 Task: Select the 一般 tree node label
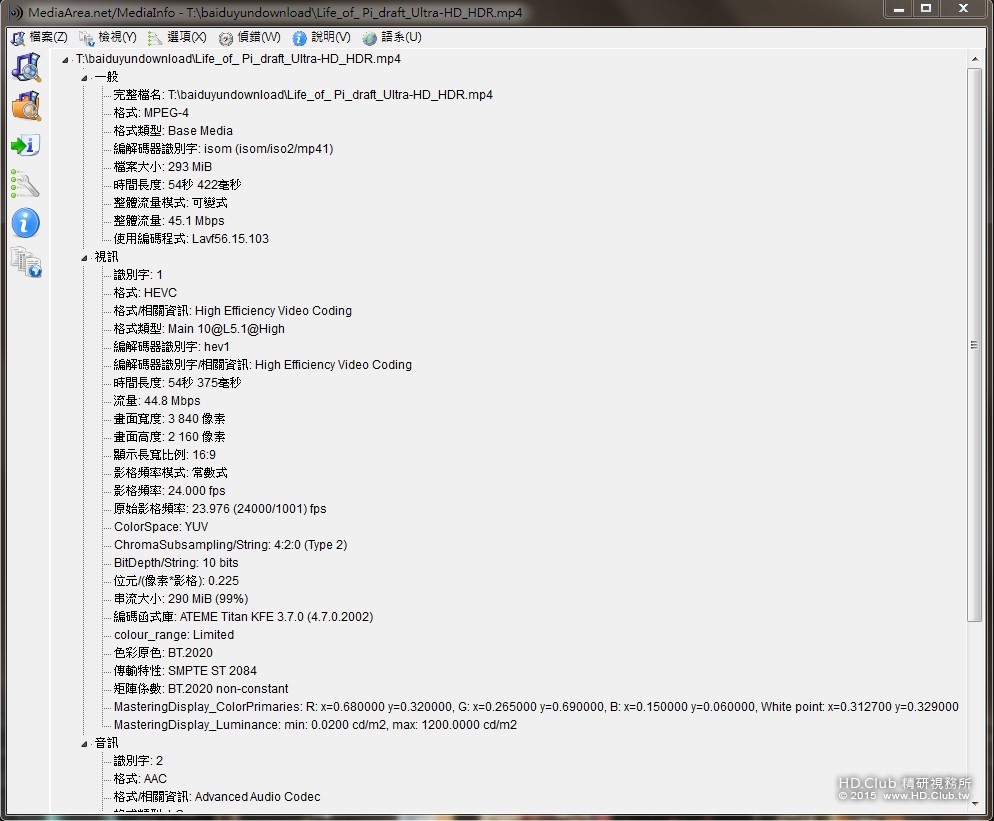tap(106, 77)
